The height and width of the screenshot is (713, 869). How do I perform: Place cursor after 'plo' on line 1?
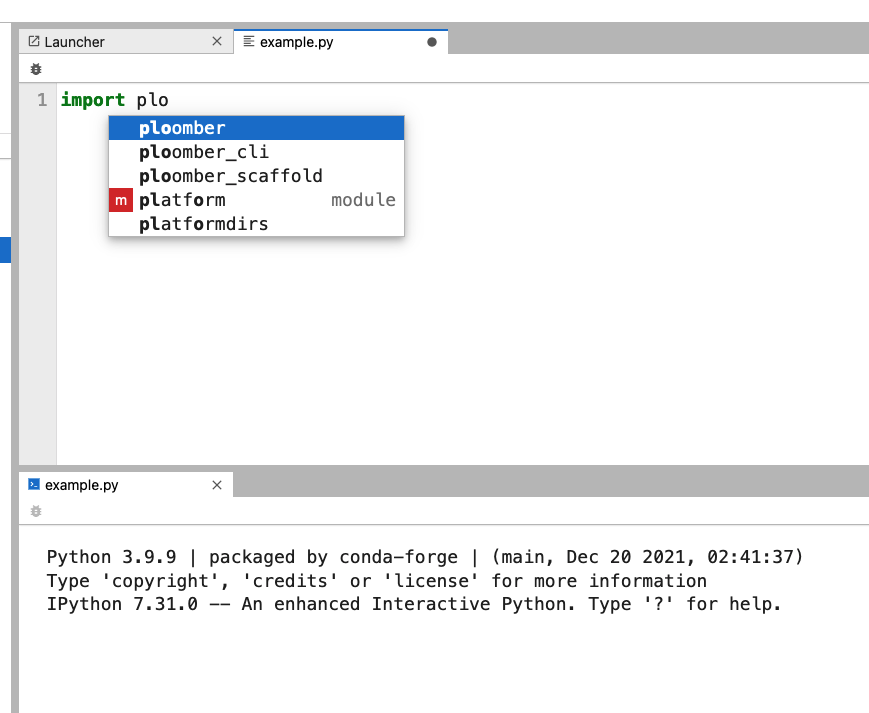(169, 100)
